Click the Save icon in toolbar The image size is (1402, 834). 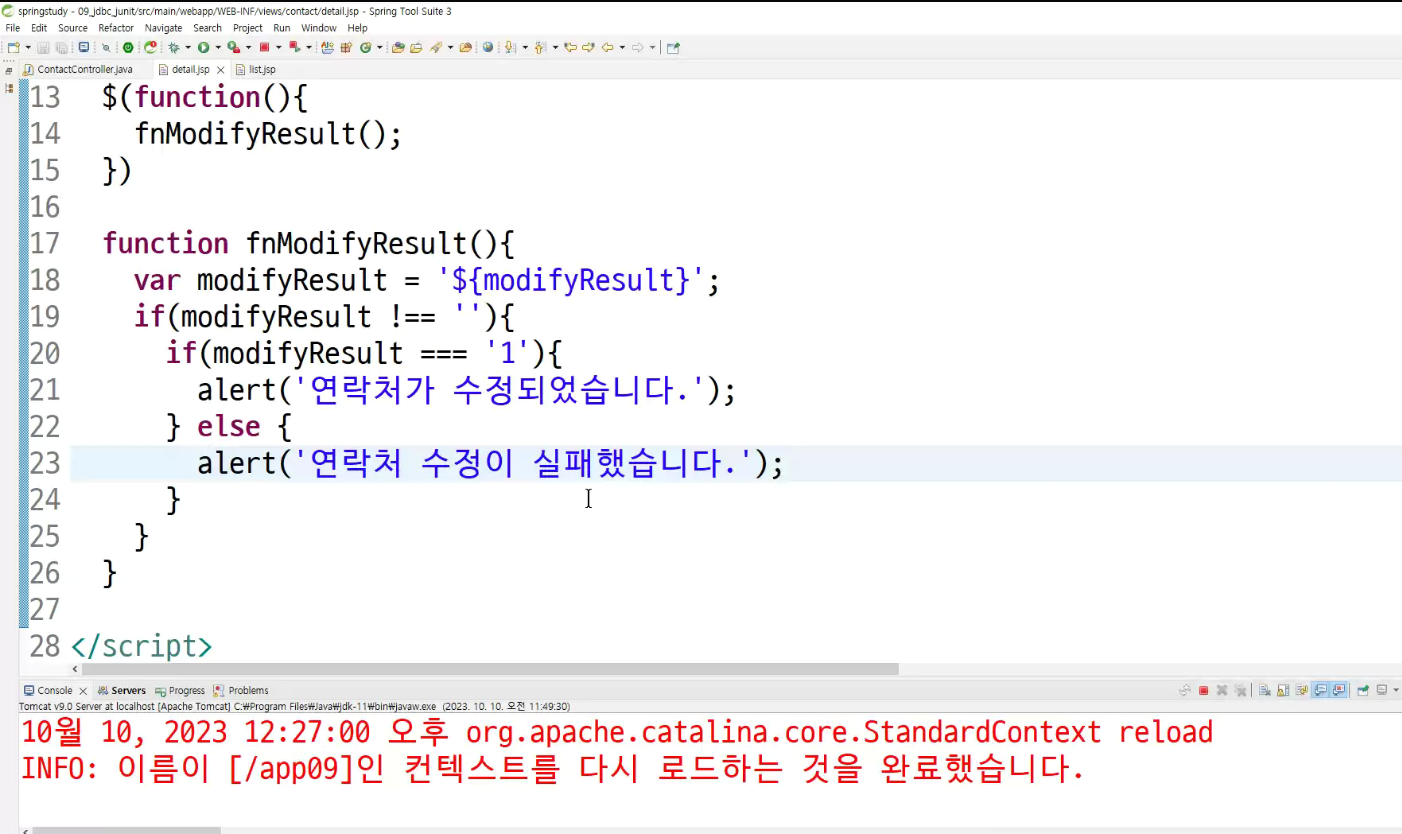point(43,47)
